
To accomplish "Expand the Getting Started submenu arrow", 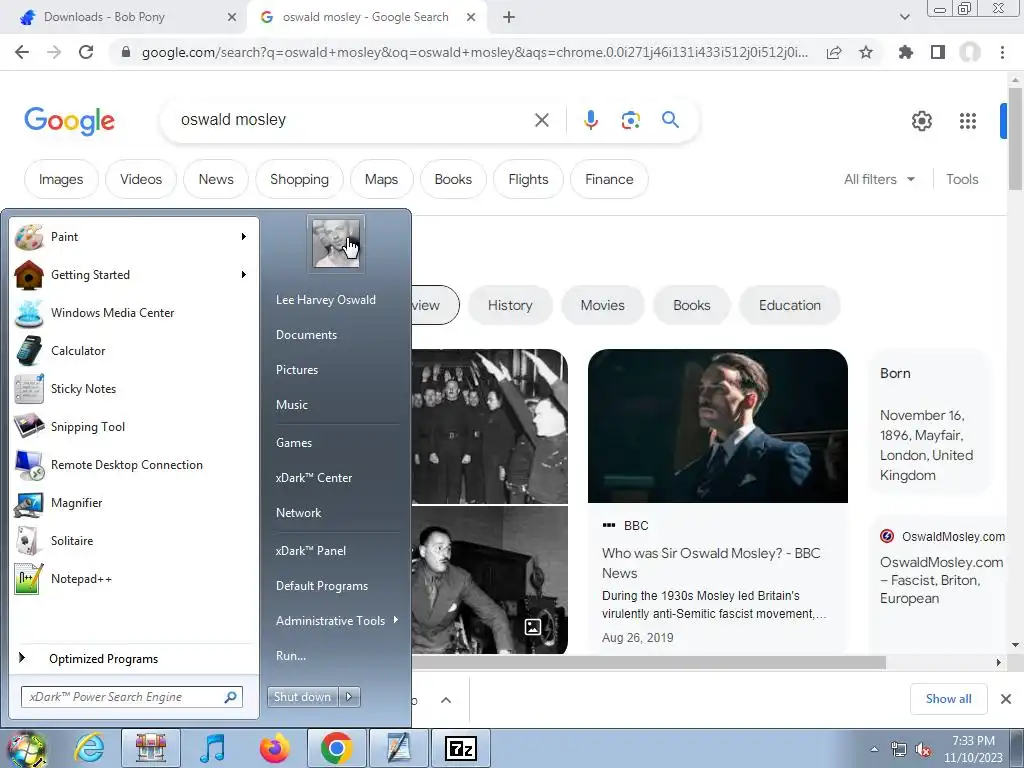I will coord(244,274).
